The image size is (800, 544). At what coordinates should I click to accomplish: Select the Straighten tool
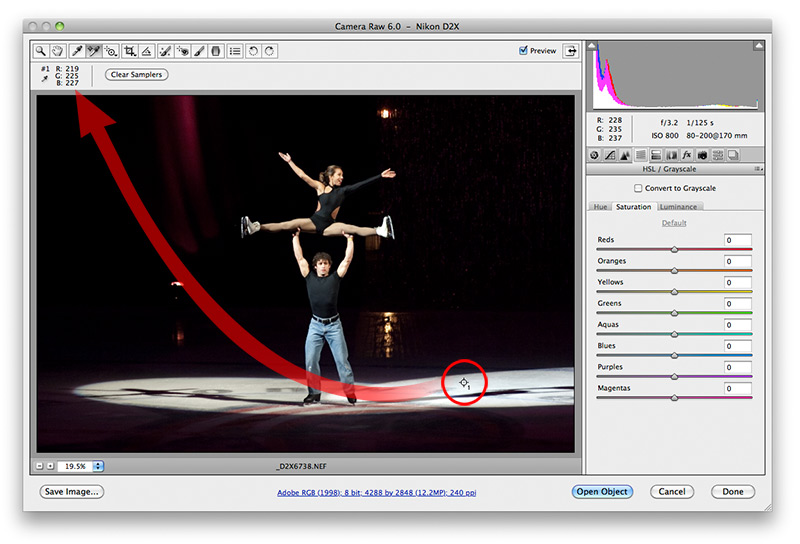click(x=146, y=51)
